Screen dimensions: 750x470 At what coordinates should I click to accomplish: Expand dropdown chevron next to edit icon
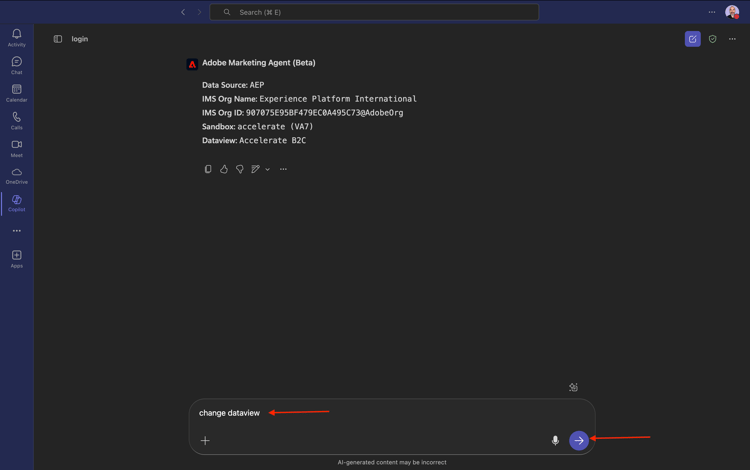click(x=267, y=169)
